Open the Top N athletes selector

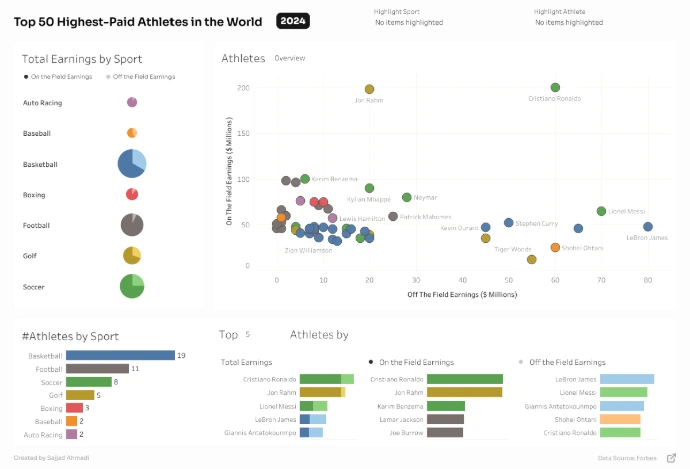(x=247, y=335)
